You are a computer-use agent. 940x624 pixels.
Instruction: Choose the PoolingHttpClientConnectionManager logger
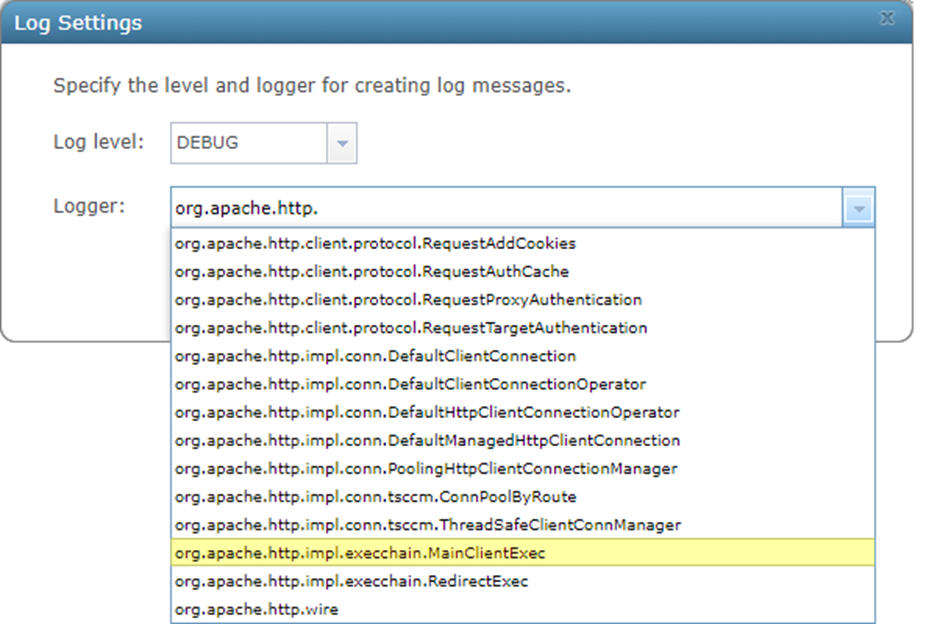click(x=523, y=469)
